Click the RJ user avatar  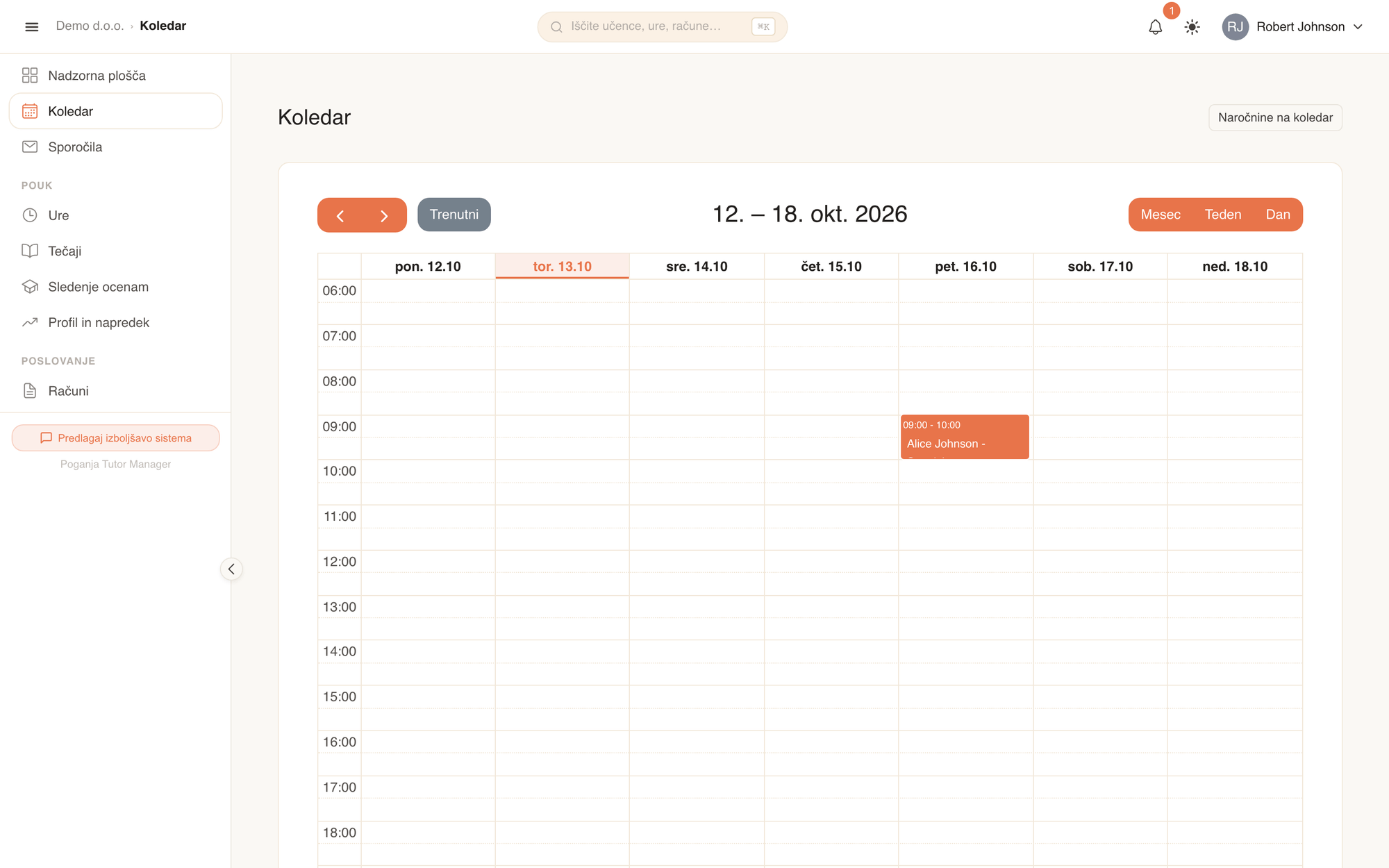(1235, 27)
